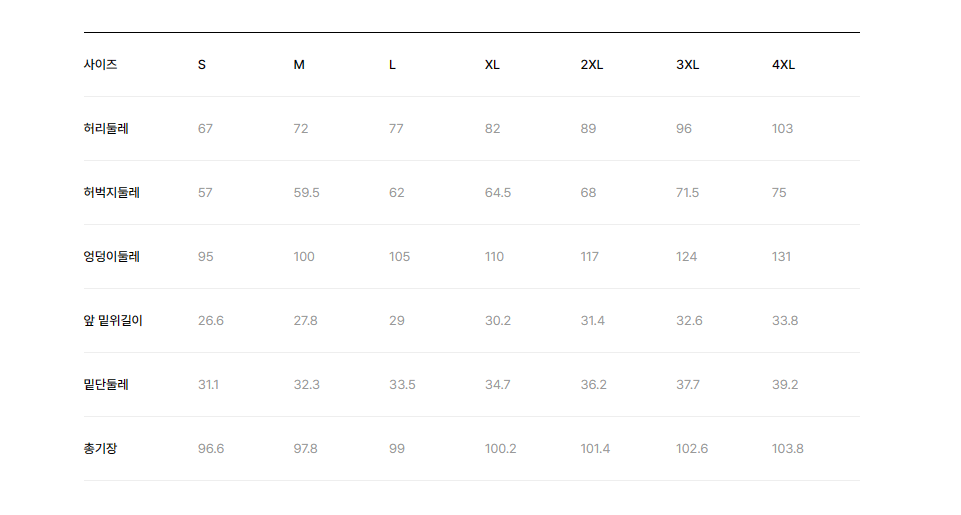Click the 사이즈 header cell
Viewport: 961px width, 515px height.
coord(101,64)
